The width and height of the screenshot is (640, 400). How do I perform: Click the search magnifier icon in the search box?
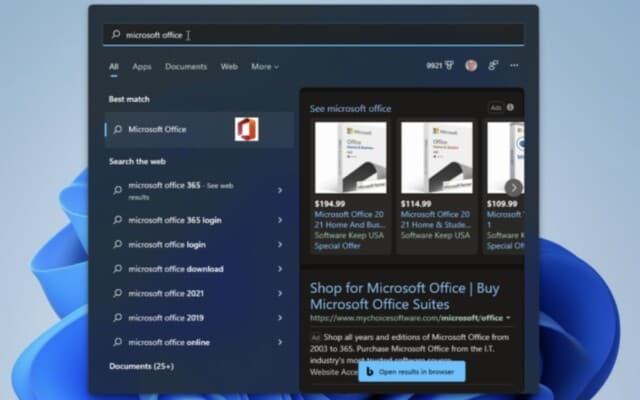tap(116, 34)
